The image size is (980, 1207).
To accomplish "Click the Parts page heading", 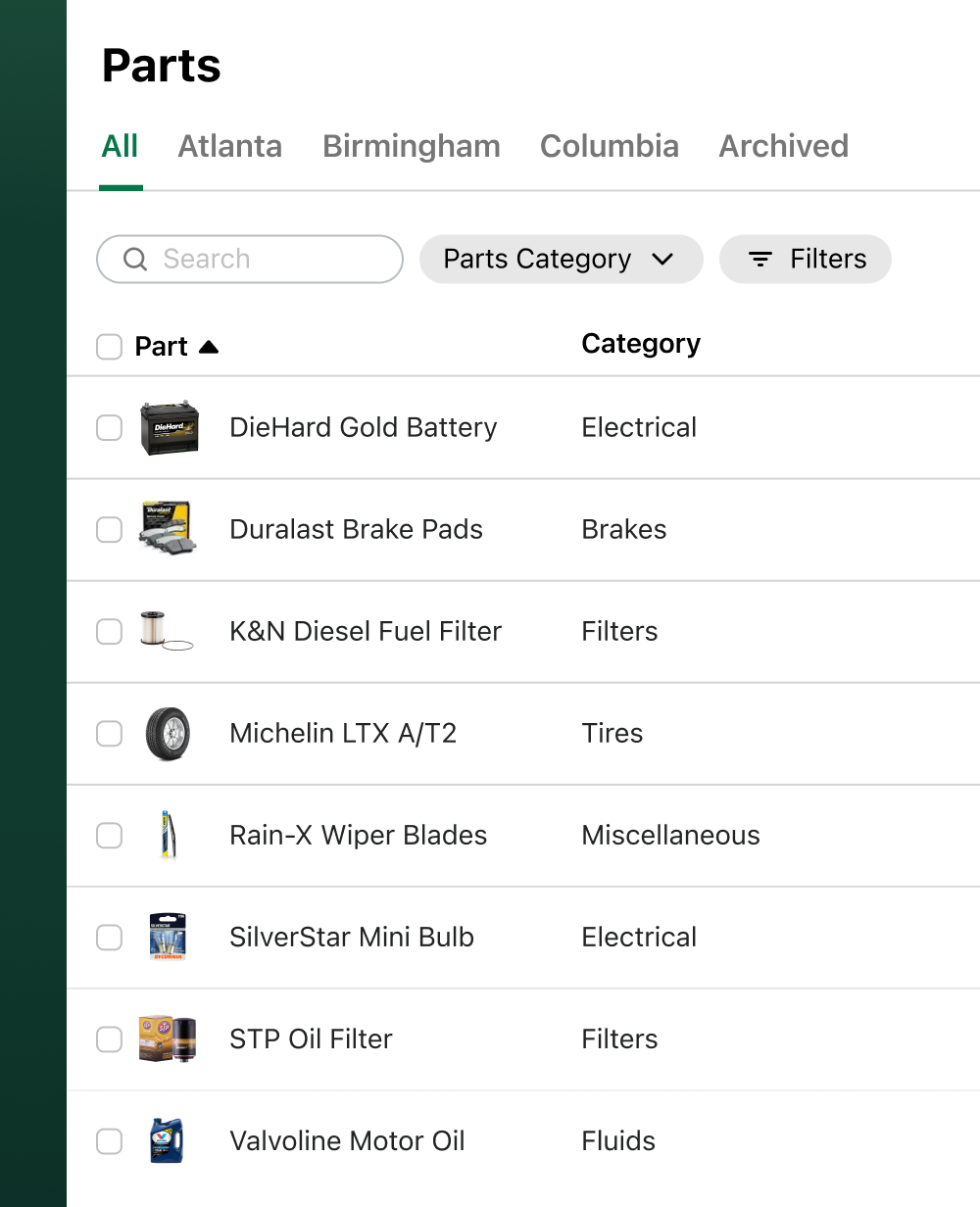I will tap(162, 66).
